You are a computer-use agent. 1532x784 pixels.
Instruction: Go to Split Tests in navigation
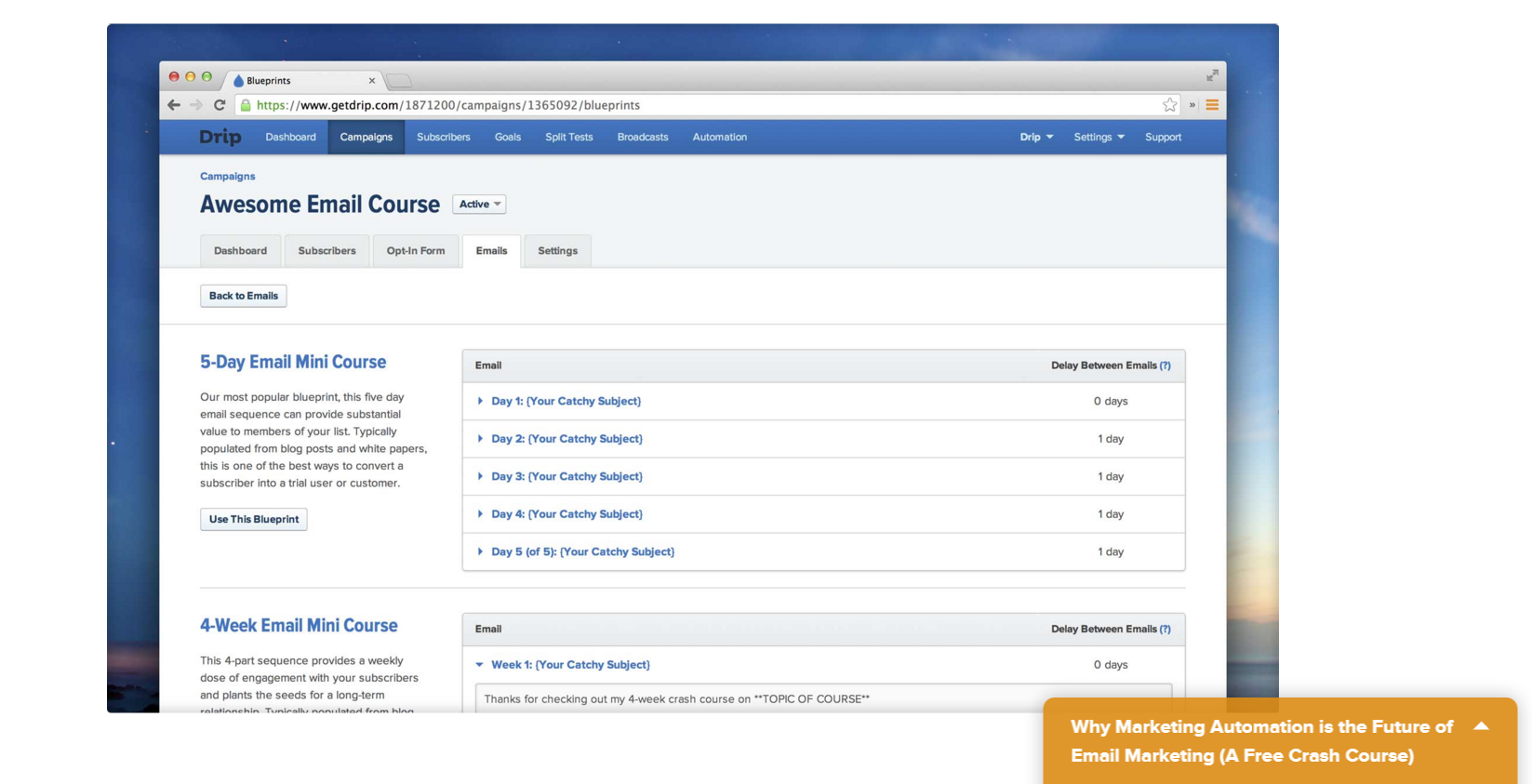coord(568,137)
